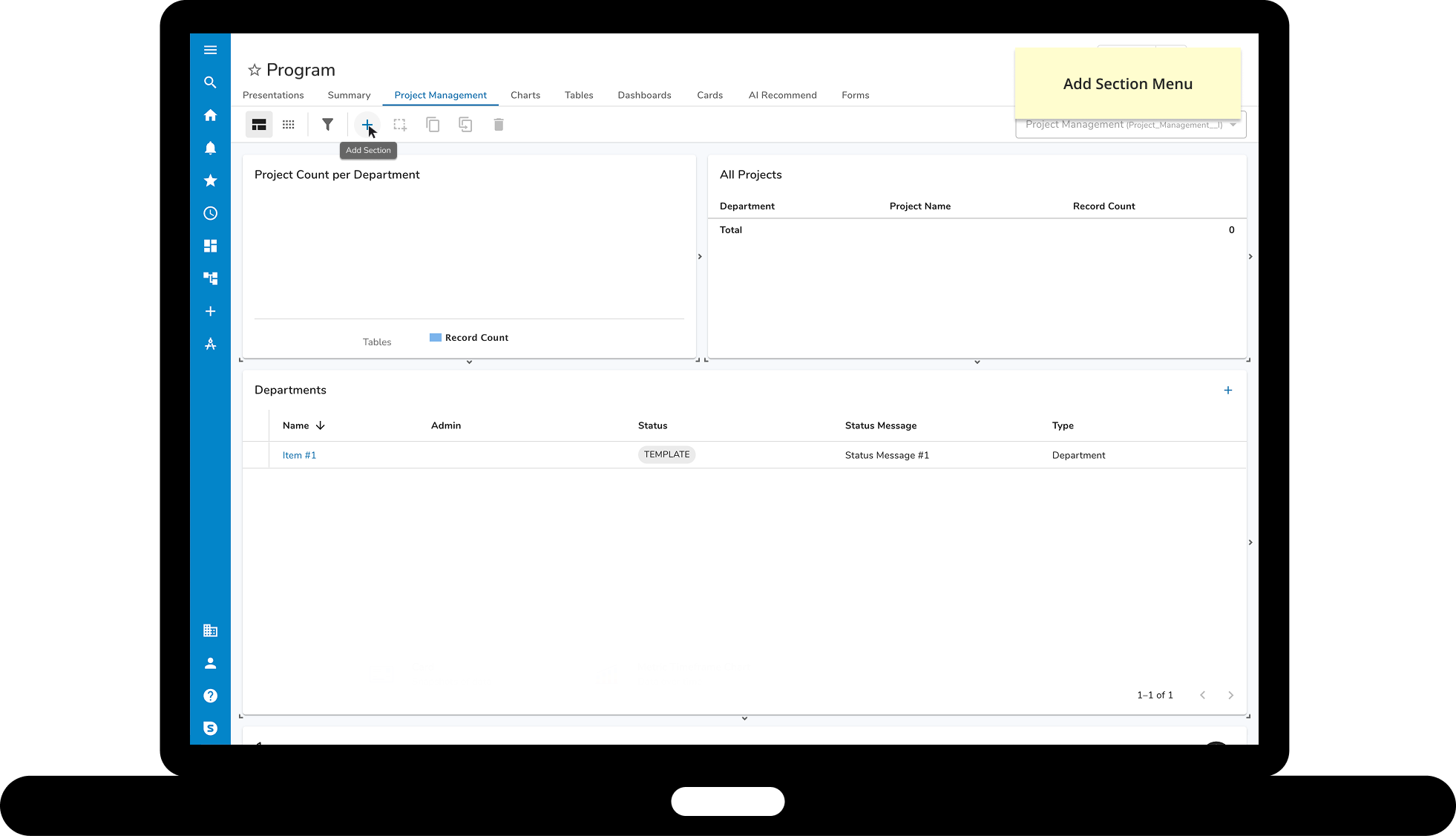The width and height of the screenshot is (1456, 836).
Task: Click the Name column header
Action: (x=295, y=426)
